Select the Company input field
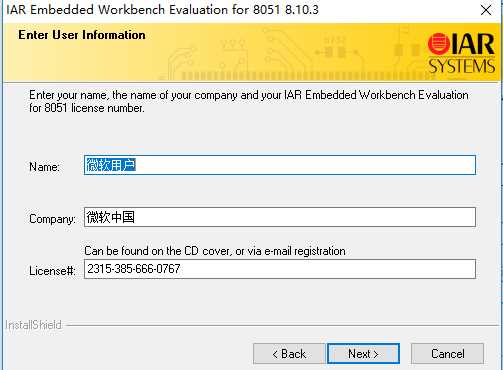The width and height of the screenshot is (503, 370). pyautogui.click(x=280, y=217)
